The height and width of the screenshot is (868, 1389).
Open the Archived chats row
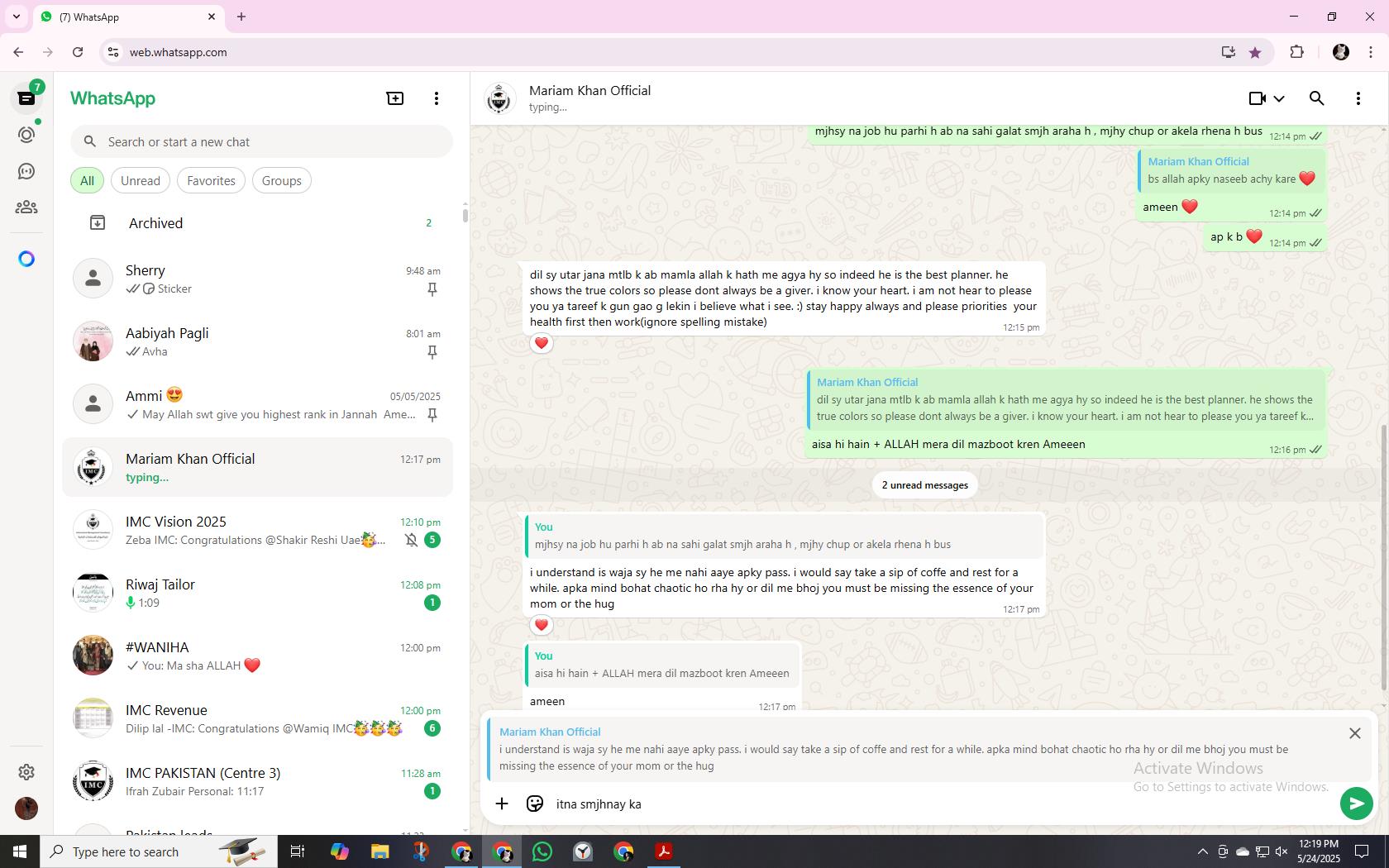click(x=258, y=222)
